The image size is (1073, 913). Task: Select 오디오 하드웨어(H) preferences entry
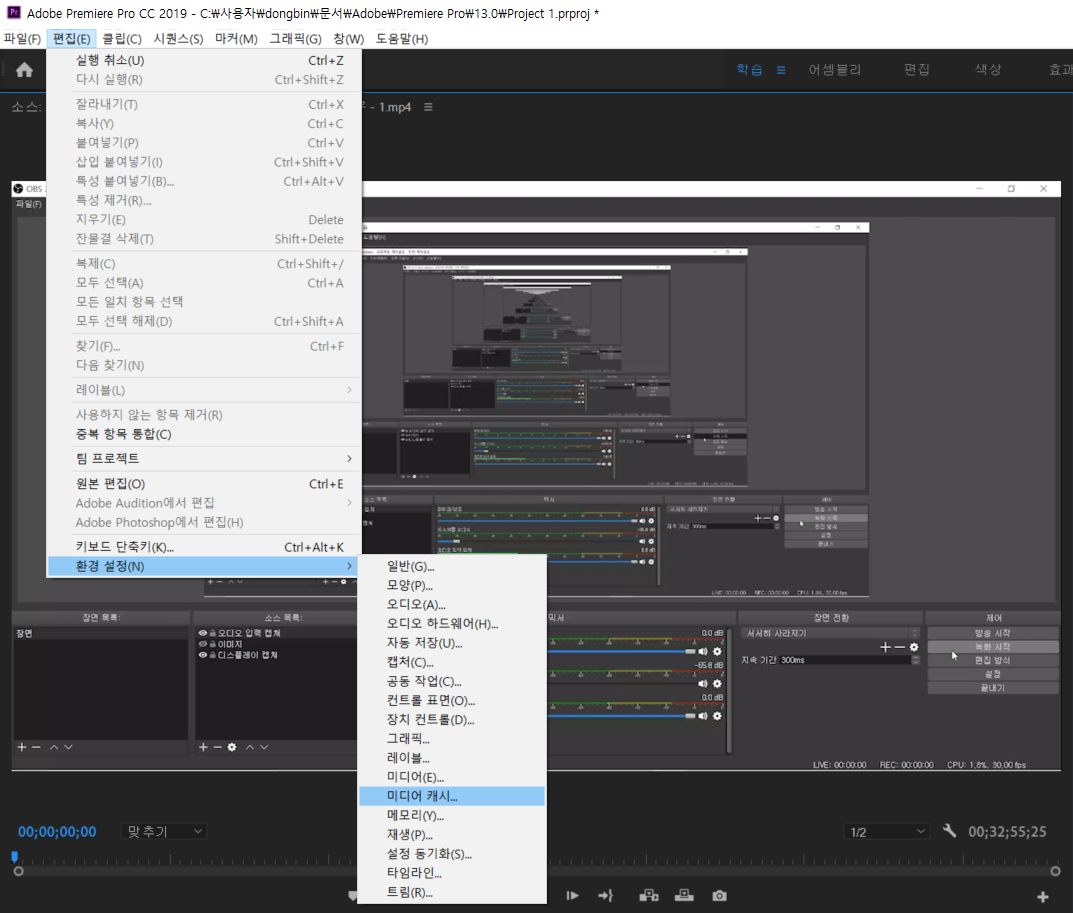coord(452,623)
